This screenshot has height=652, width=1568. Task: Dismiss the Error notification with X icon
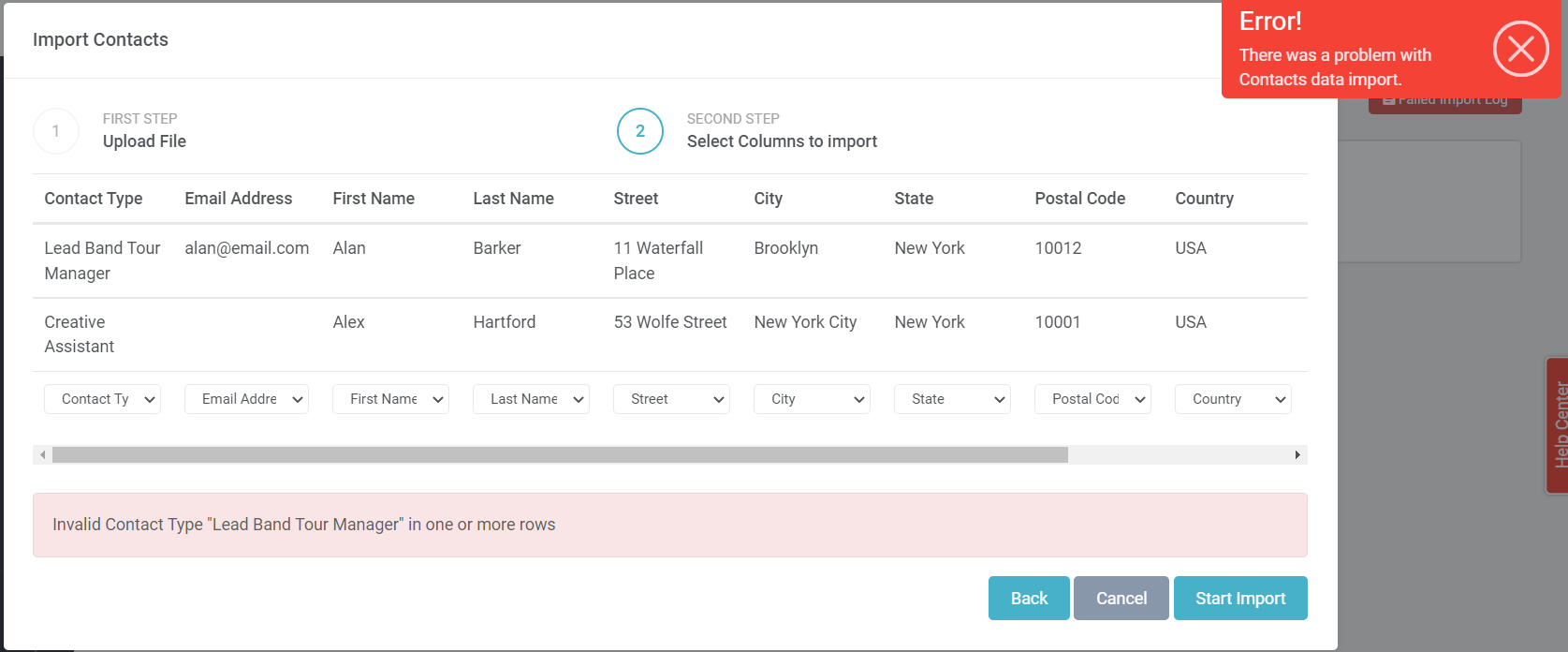(x=1520, y=49)
